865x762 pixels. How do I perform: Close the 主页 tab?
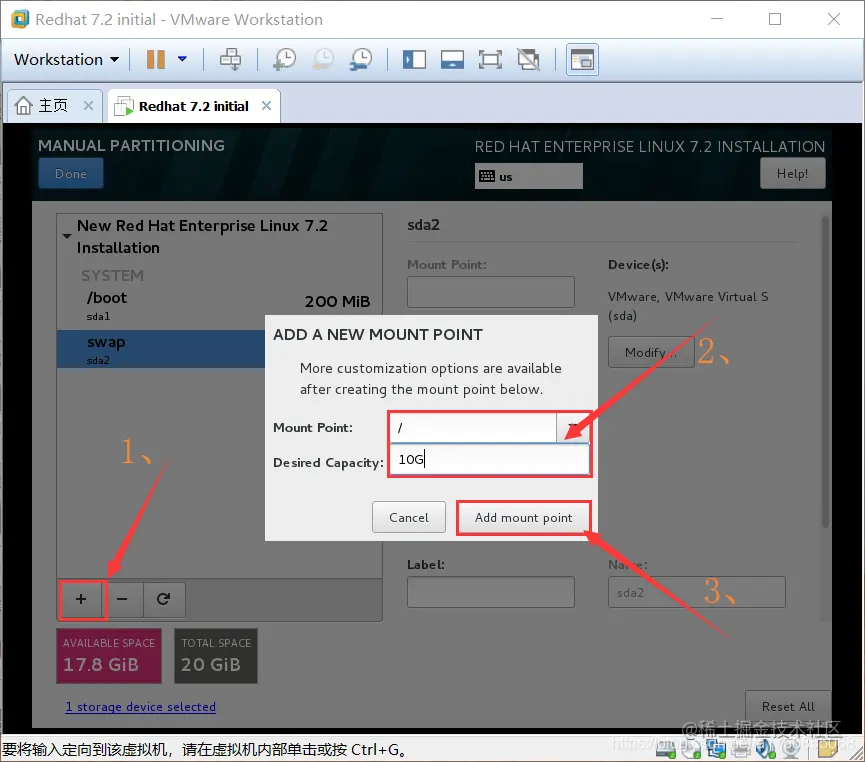point(88,105)
